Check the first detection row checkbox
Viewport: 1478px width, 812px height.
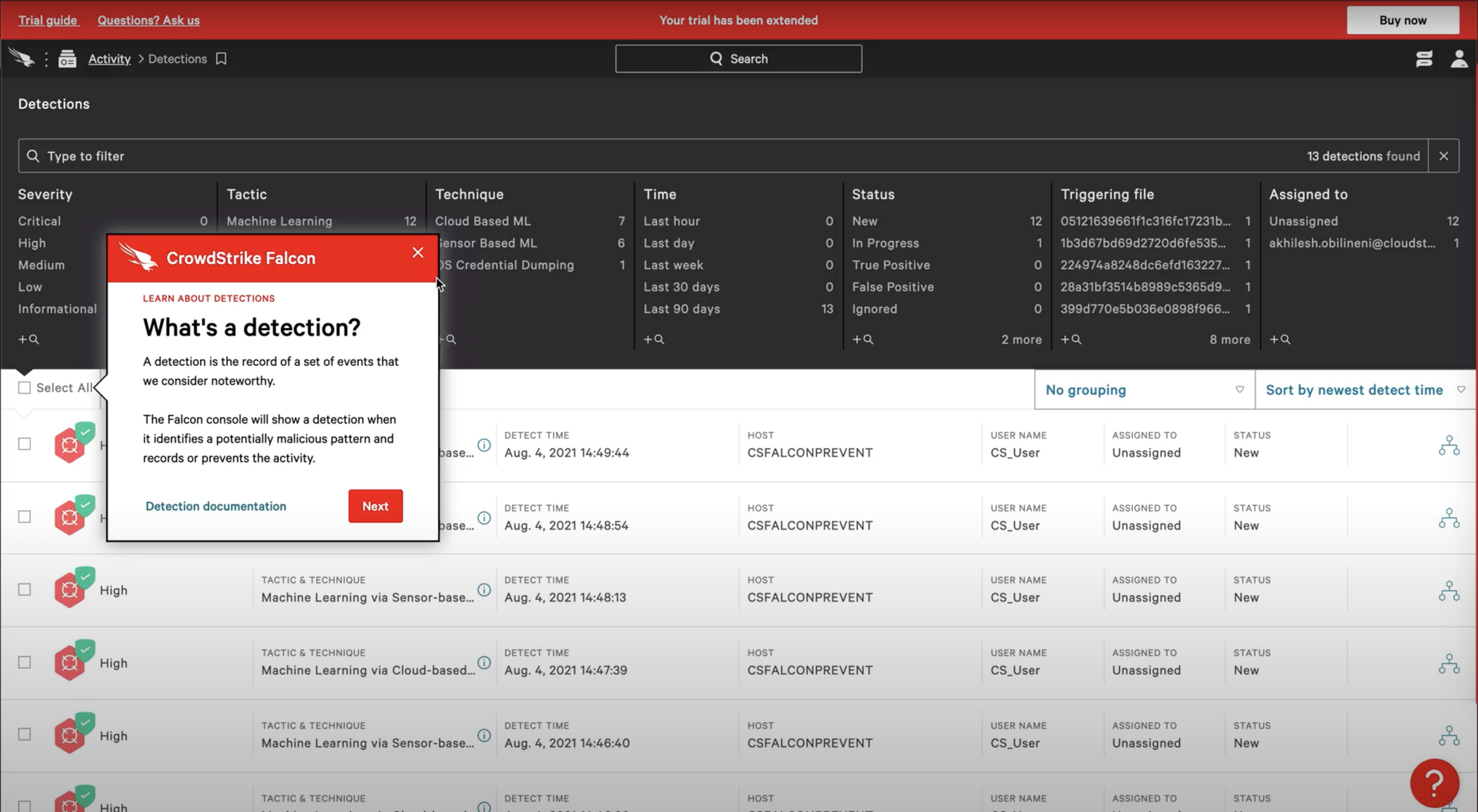24,444
